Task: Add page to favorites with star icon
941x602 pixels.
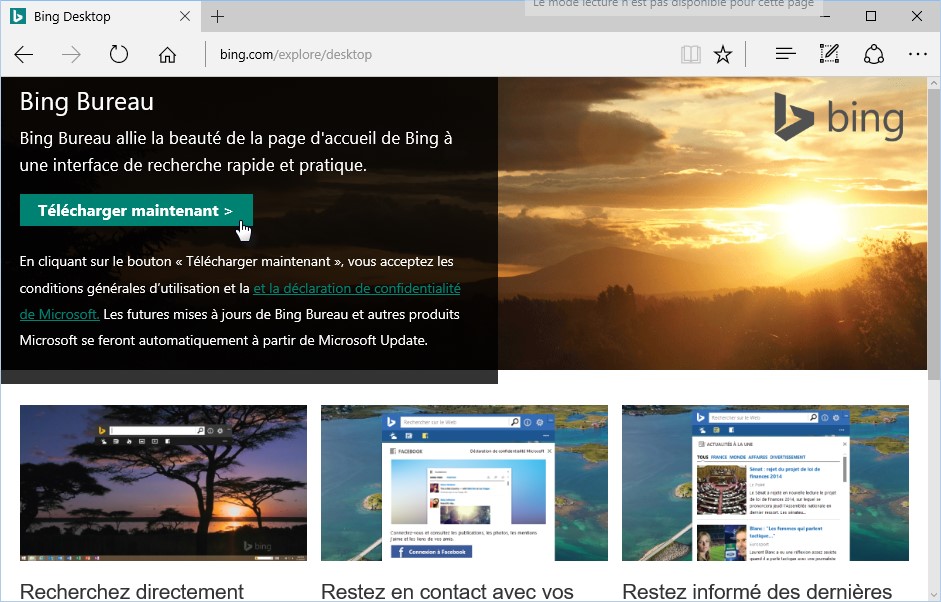Action: point(723,55)
